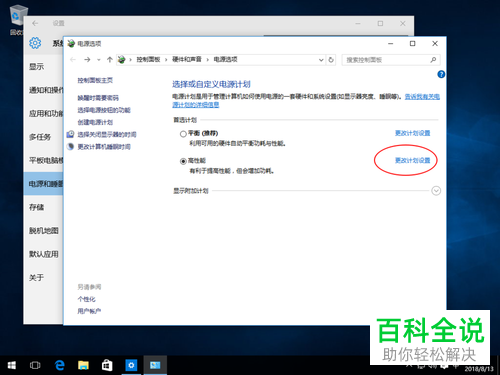Click the settings gear icon in Settings window
The height and width of the screenshot is (375, 500).
(x=35, y=43)
